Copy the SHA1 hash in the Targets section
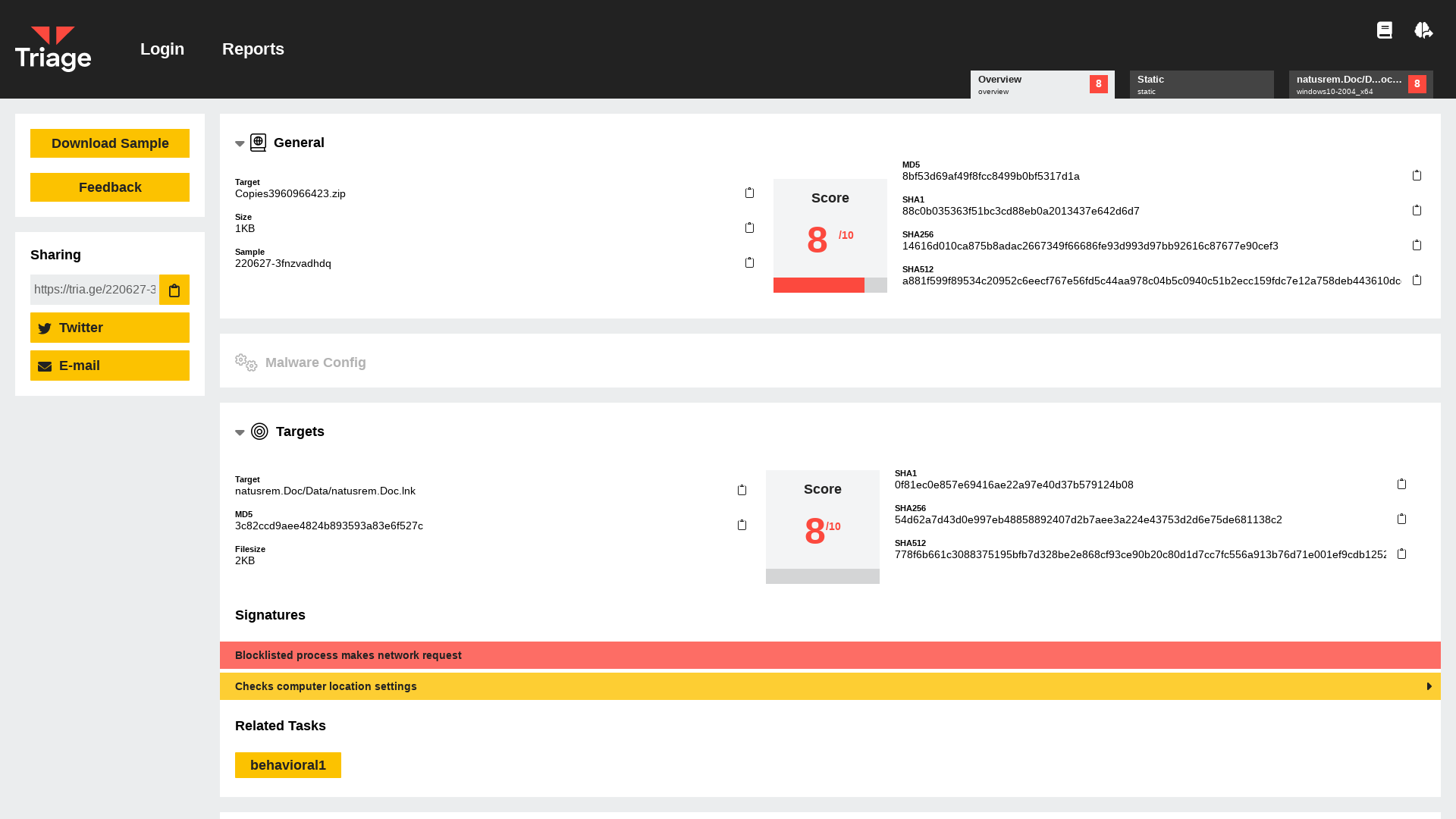1456x819 pixels. [1401, 483]
